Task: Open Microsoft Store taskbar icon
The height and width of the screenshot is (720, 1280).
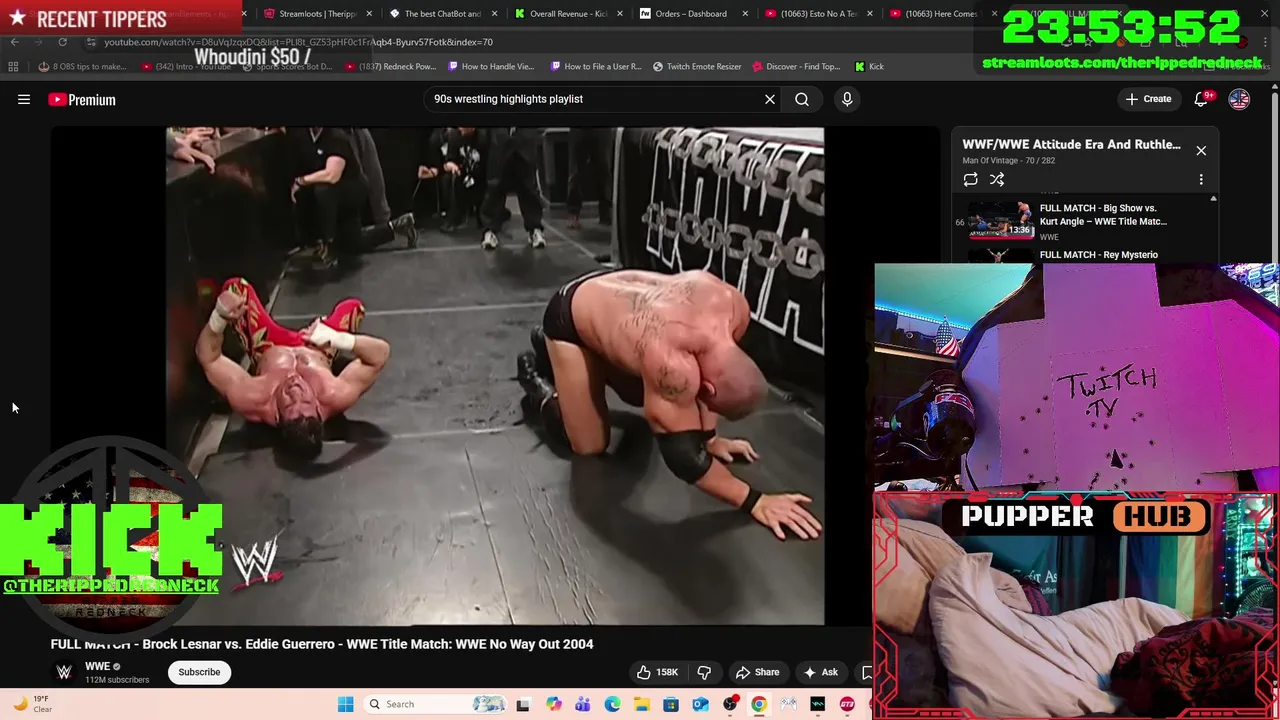Action: click(671, 704)
